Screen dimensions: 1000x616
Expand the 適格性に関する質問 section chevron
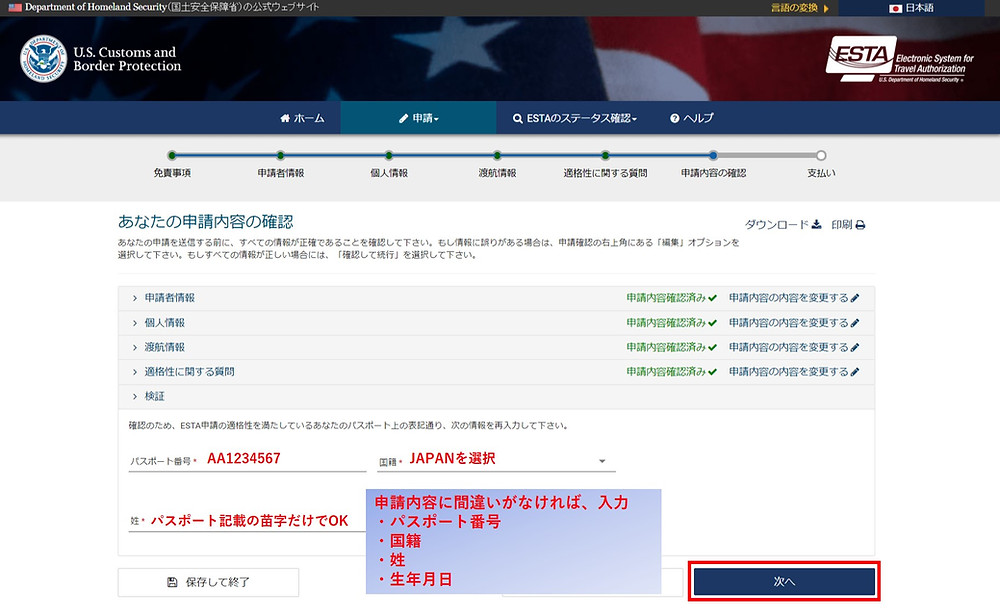tap(135, 372)
